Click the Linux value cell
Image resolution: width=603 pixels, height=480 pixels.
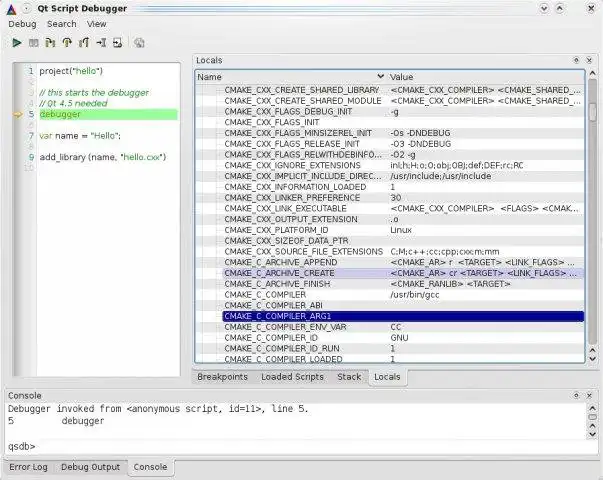tap(401, 230)
